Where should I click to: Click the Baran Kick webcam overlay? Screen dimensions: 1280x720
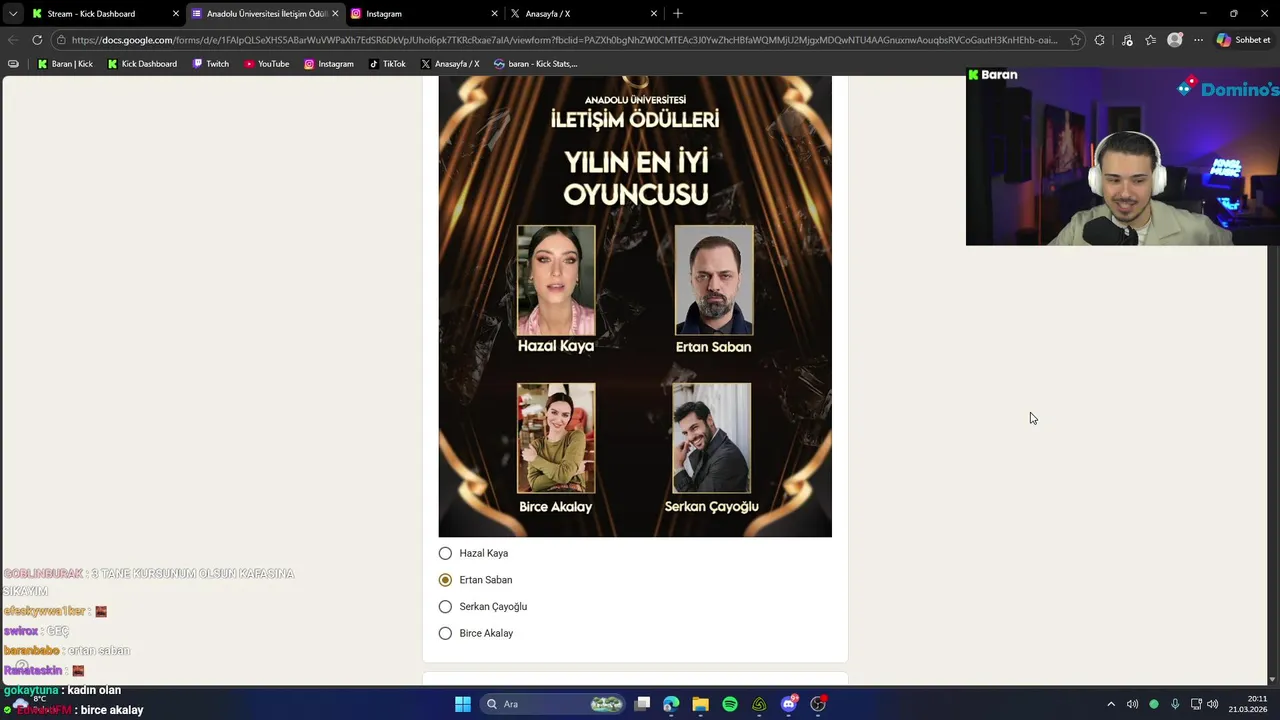coord(1123,156)
